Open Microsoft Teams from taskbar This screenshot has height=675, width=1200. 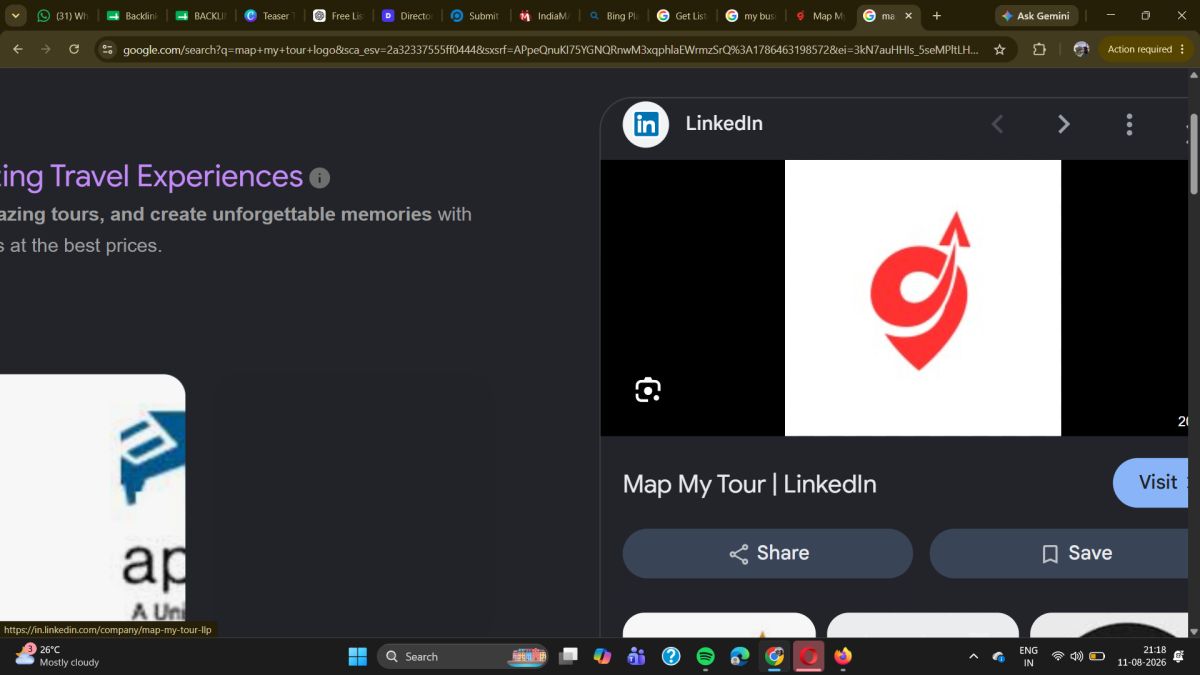[636, 656]
